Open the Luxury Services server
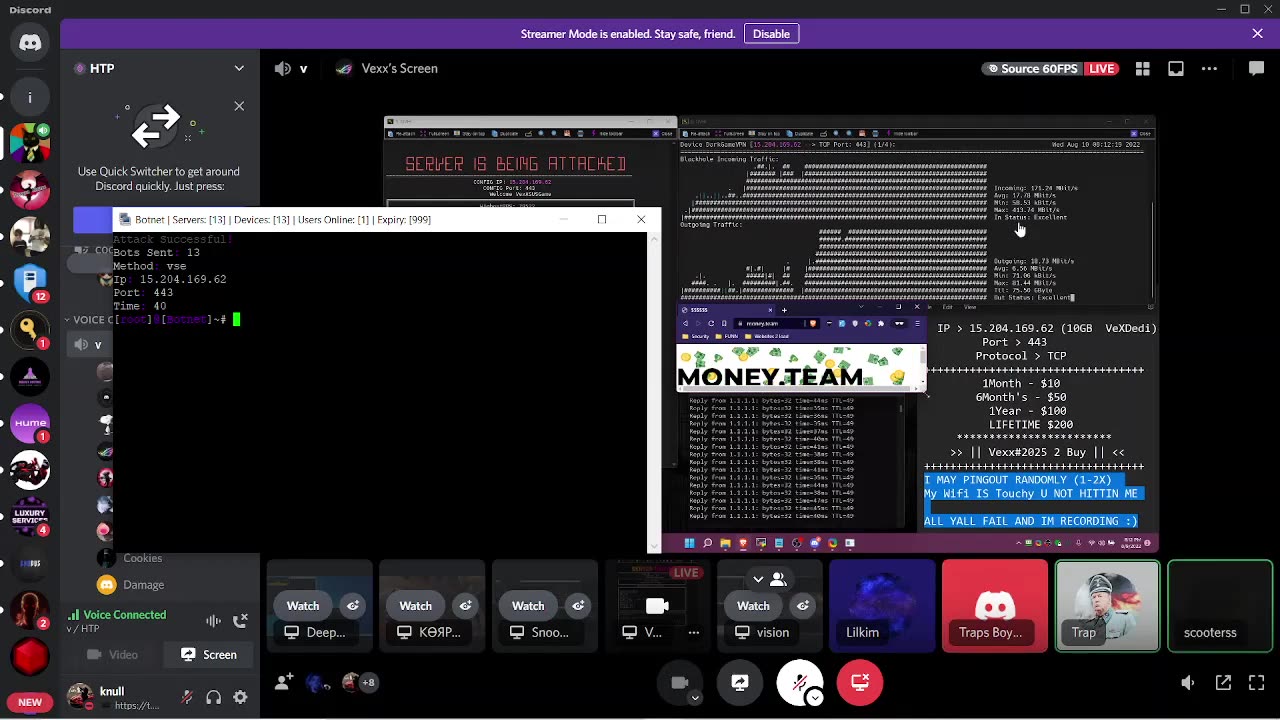Viewport: 1280px width, 720px height. [30, 516]
